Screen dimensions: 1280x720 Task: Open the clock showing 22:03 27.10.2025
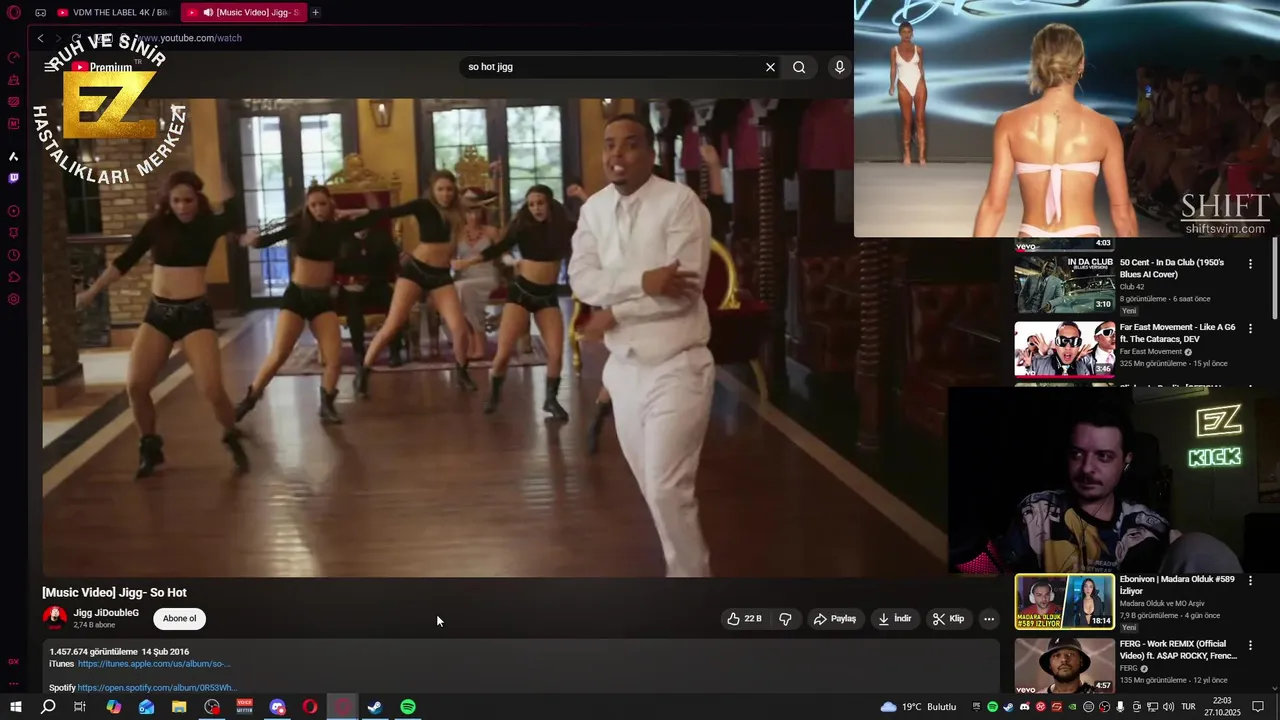(1222, 707)
